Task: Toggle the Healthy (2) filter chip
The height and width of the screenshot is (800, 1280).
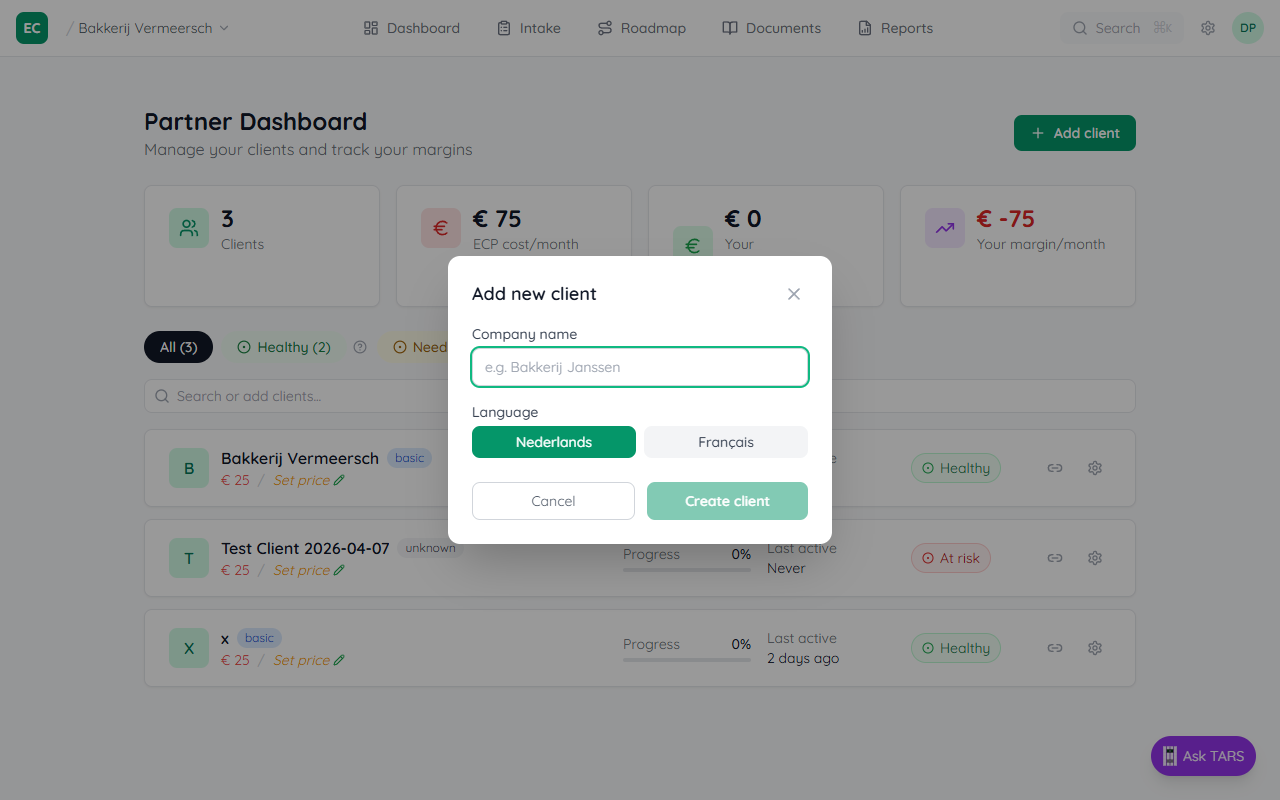Action: (283, 347)
